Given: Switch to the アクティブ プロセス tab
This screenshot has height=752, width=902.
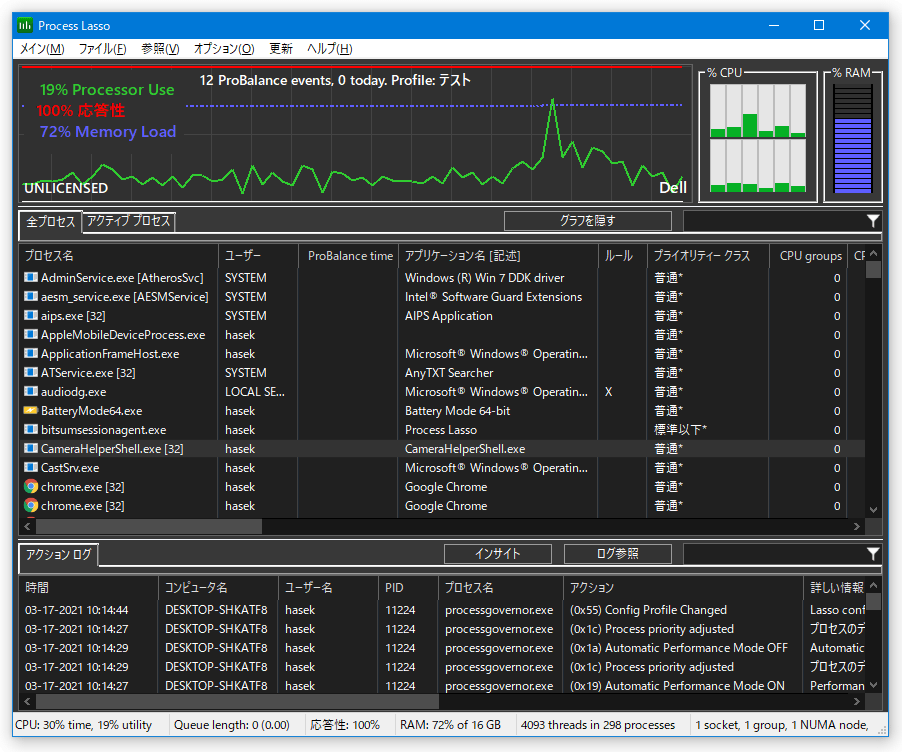Looking at the screenshot, I should [x=129, y=221].
